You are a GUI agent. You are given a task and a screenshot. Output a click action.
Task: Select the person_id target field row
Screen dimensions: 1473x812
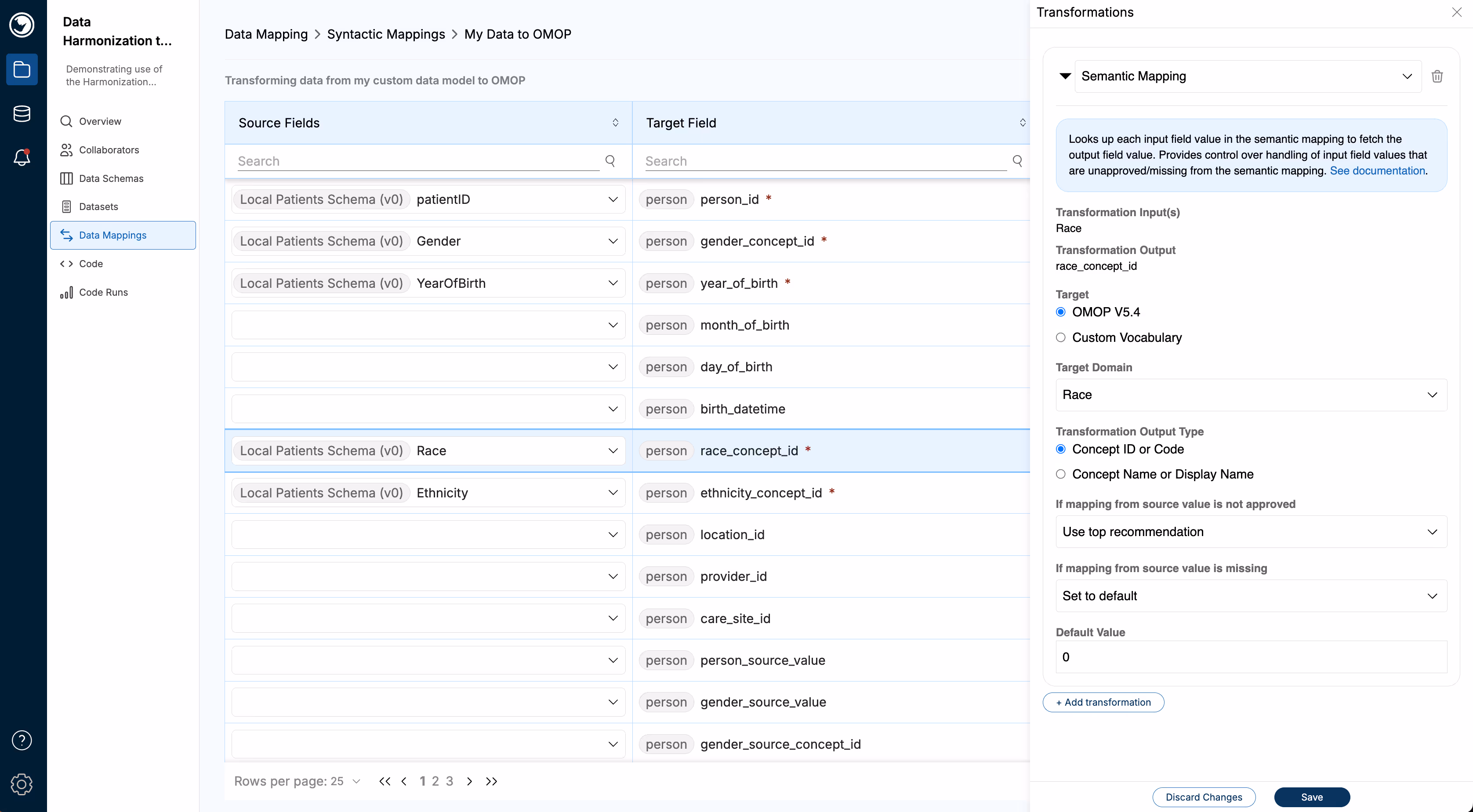(831, 199)
